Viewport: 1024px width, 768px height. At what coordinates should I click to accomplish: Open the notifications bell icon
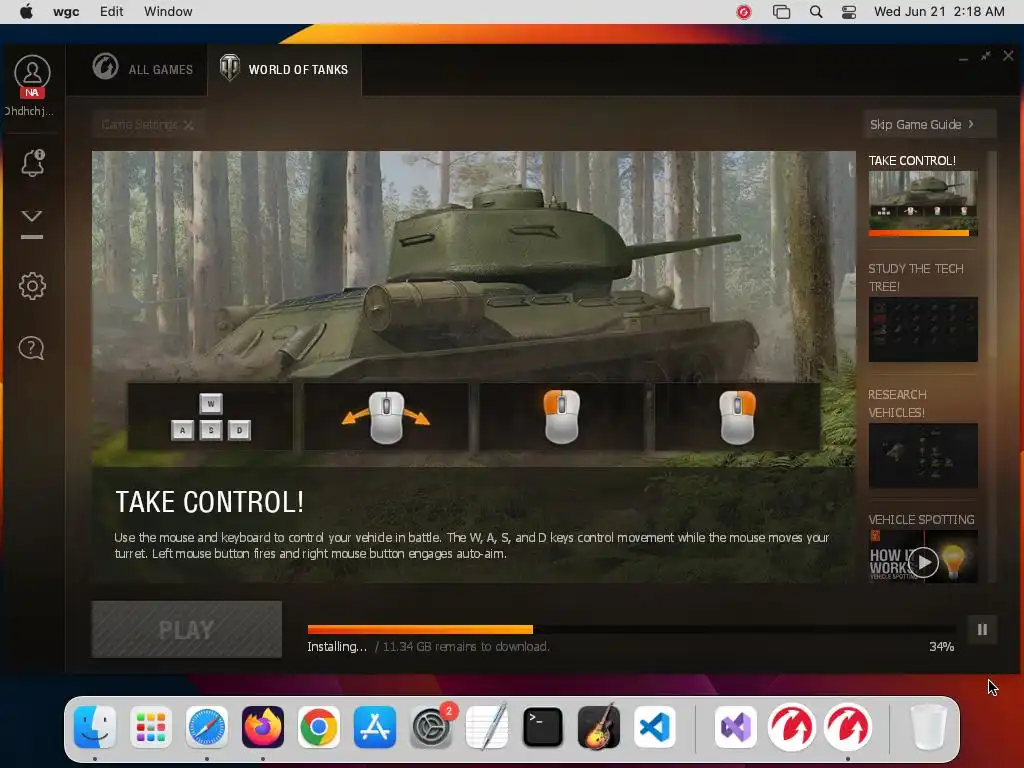(32, 163)
